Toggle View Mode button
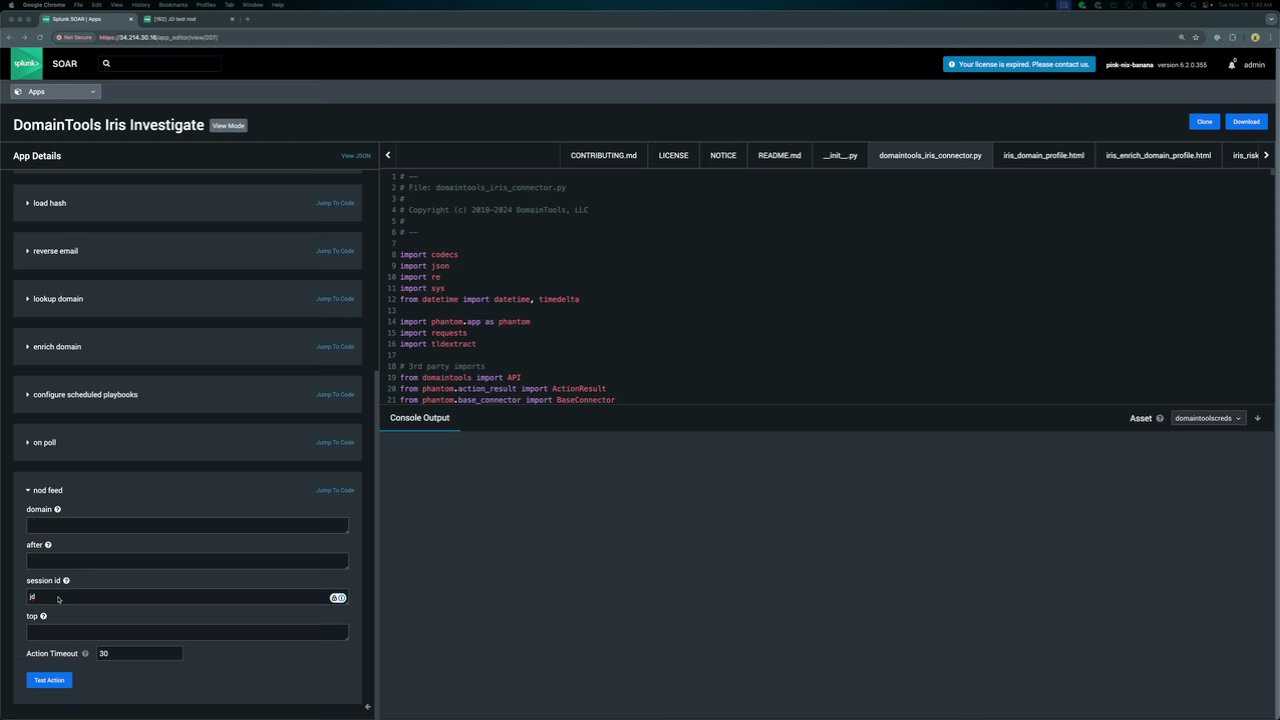Viewport: 1280px width, 720px height. coord(228,126)
